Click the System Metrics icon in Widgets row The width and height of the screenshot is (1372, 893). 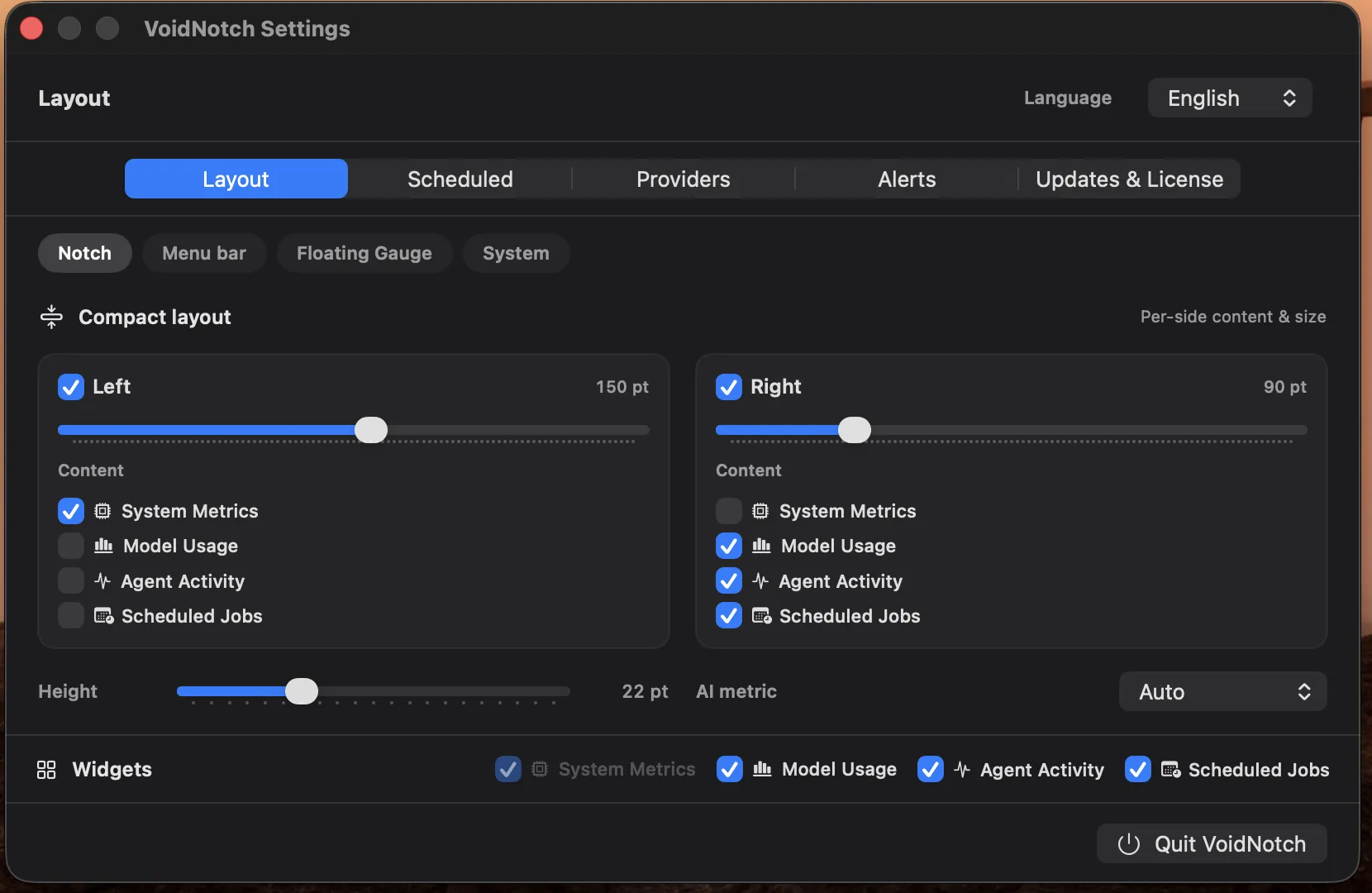(x=540, y=769)
